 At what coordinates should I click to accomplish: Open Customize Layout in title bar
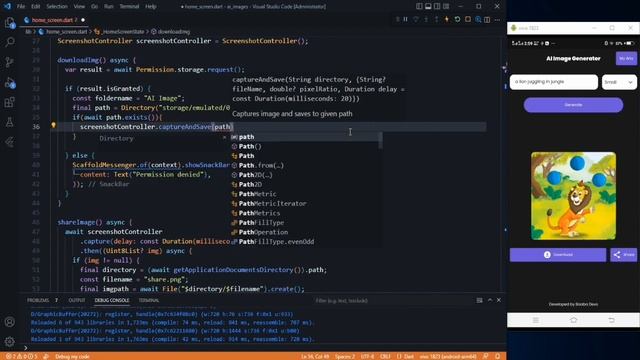click(x=446, y=7)
